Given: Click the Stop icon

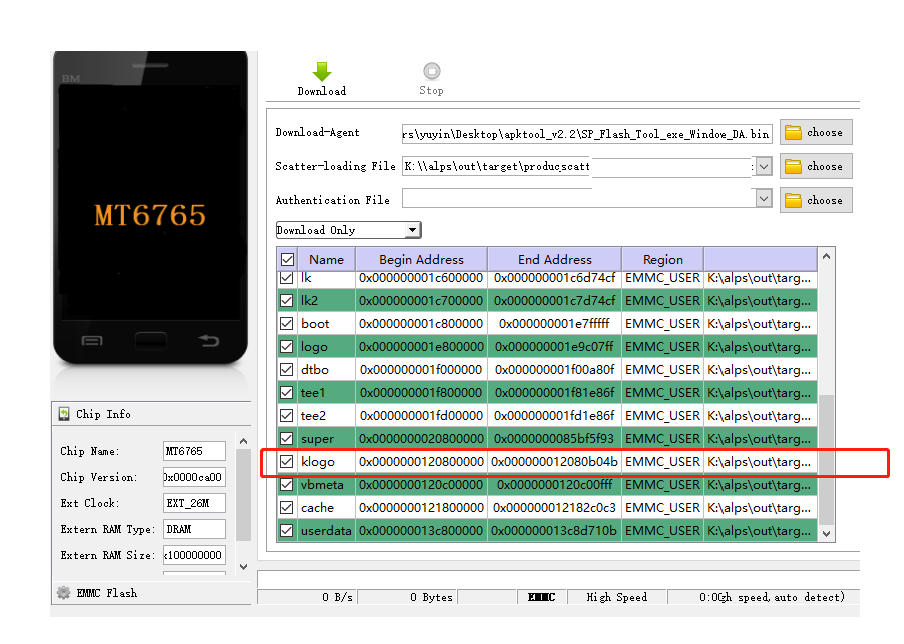Looking at the screenshot, I should coord(431,71).
